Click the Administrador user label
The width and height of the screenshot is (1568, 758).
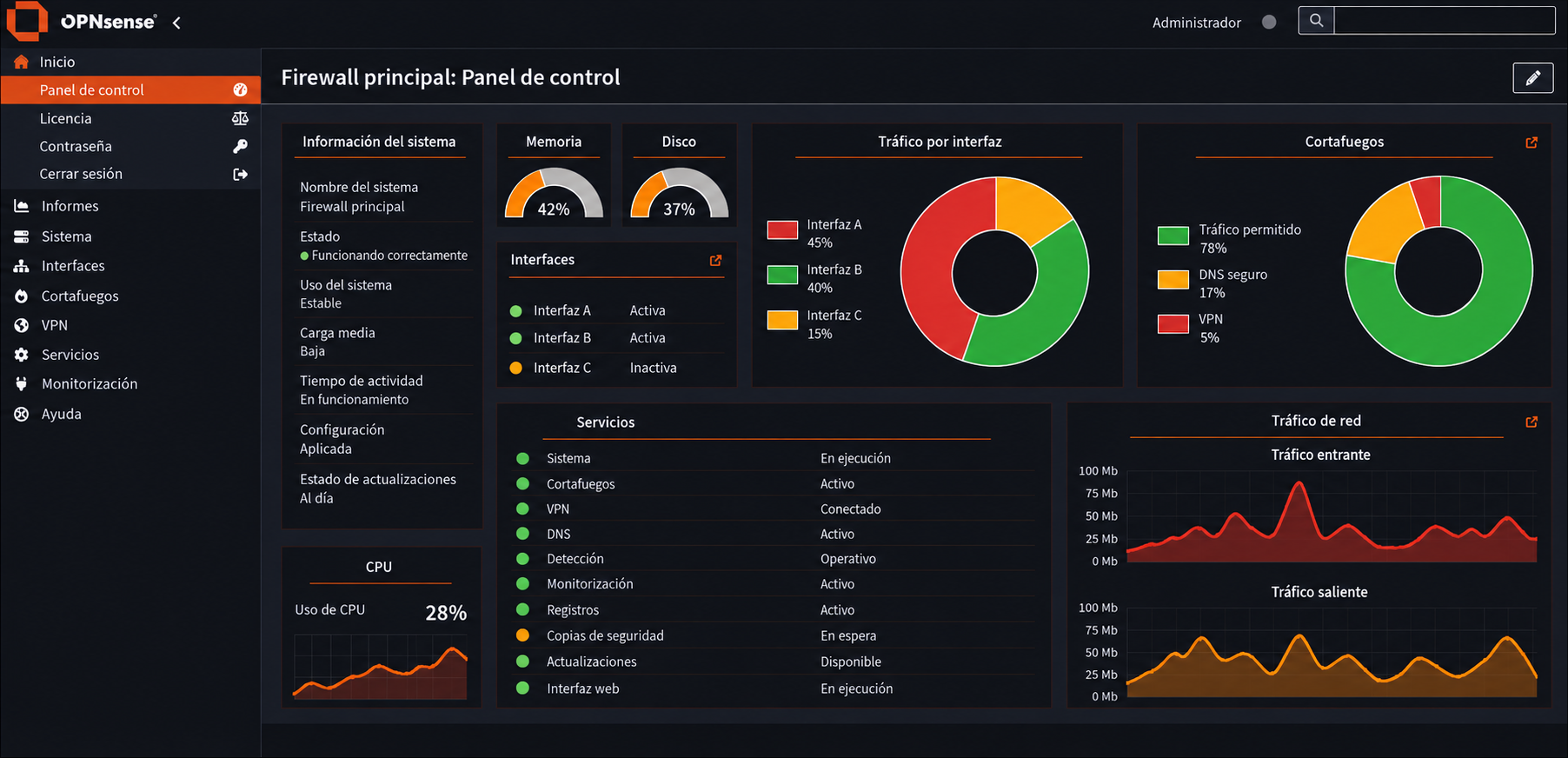pos(1196,23)
